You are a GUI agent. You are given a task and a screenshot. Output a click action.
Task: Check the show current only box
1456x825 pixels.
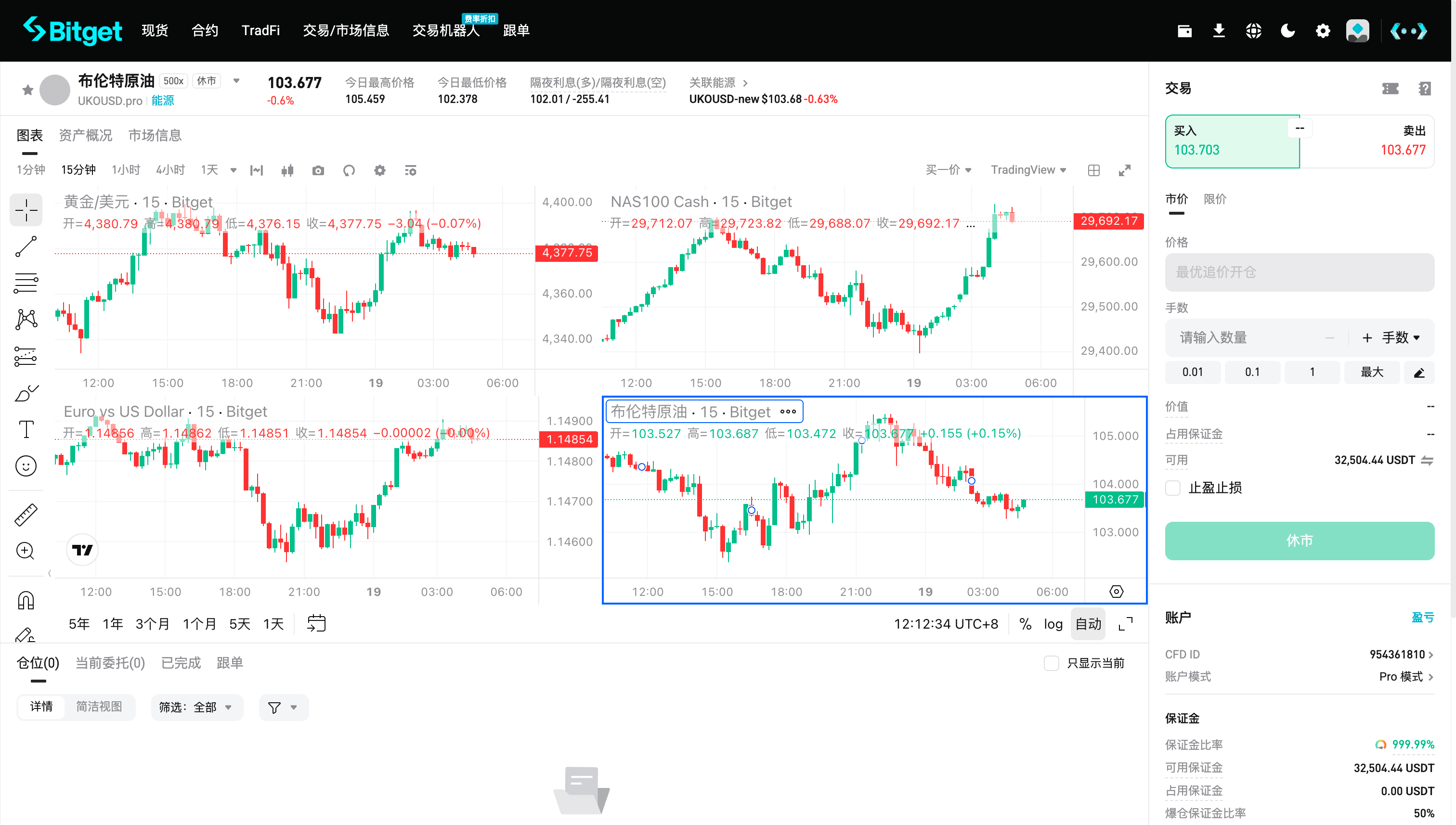(1052, 663)
